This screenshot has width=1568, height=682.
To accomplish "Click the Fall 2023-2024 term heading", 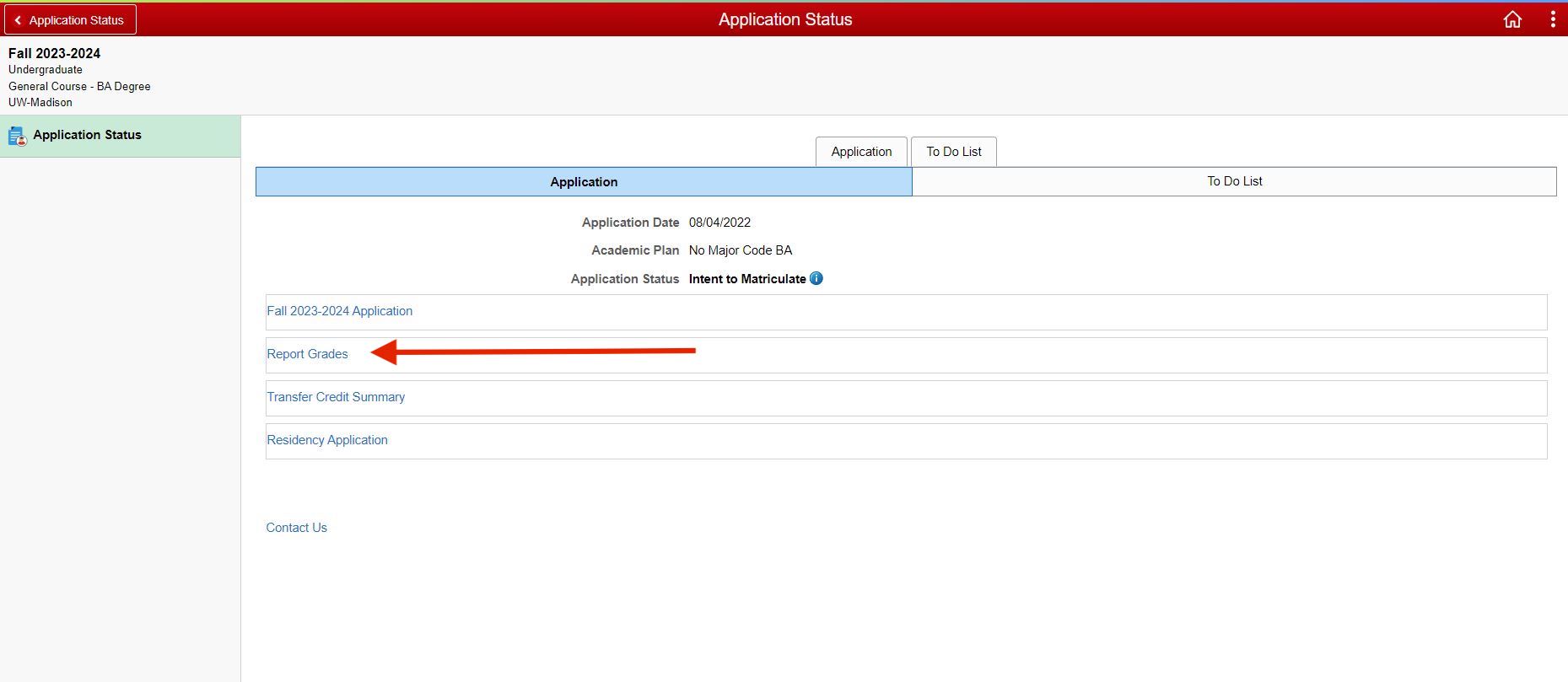I will [54, 53].
